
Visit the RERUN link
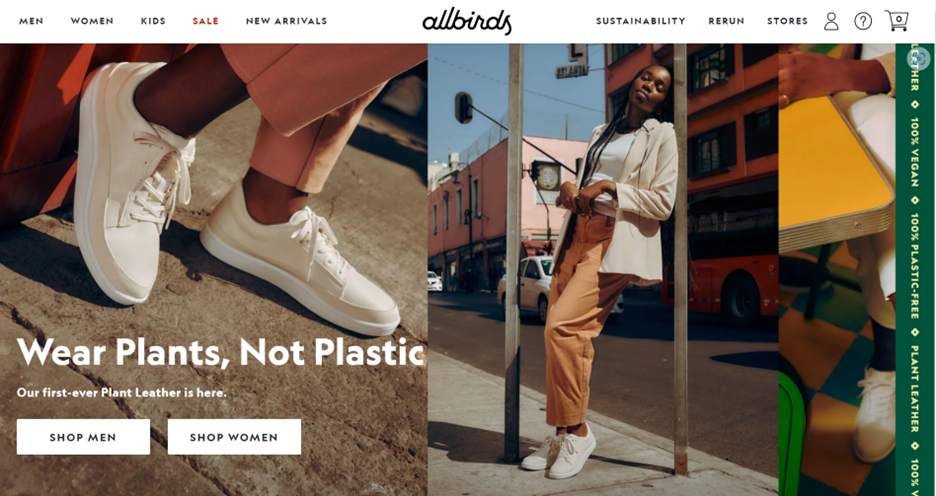[x=726, y=21]
